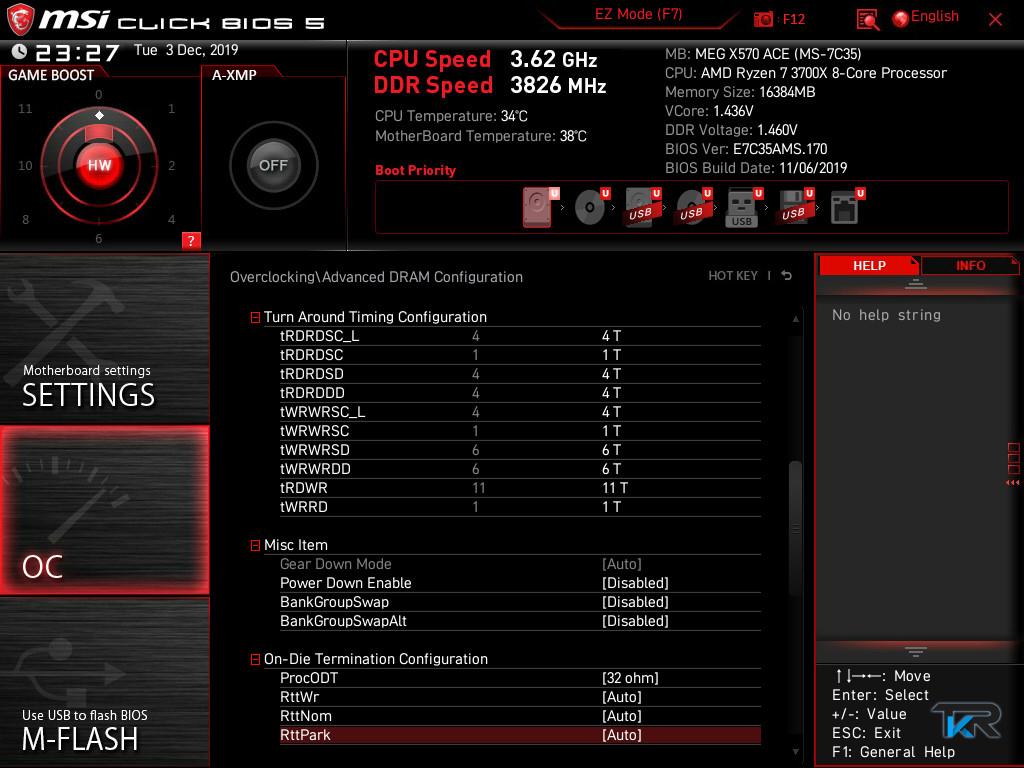Viewport: 1024px width, 768px height.
Task: Open the SETTINGS motherboard settings menu
Action: (x=104, y=338)
